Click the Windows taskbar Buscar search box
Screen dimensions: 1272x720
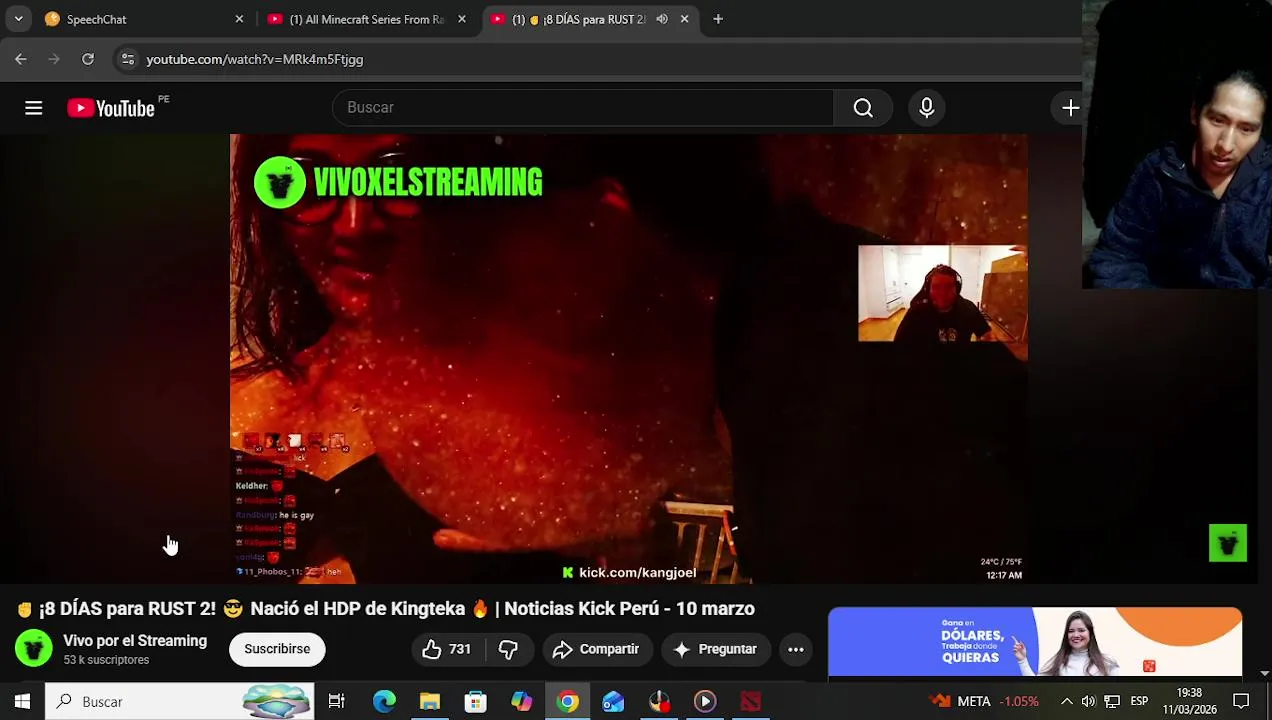180,701
